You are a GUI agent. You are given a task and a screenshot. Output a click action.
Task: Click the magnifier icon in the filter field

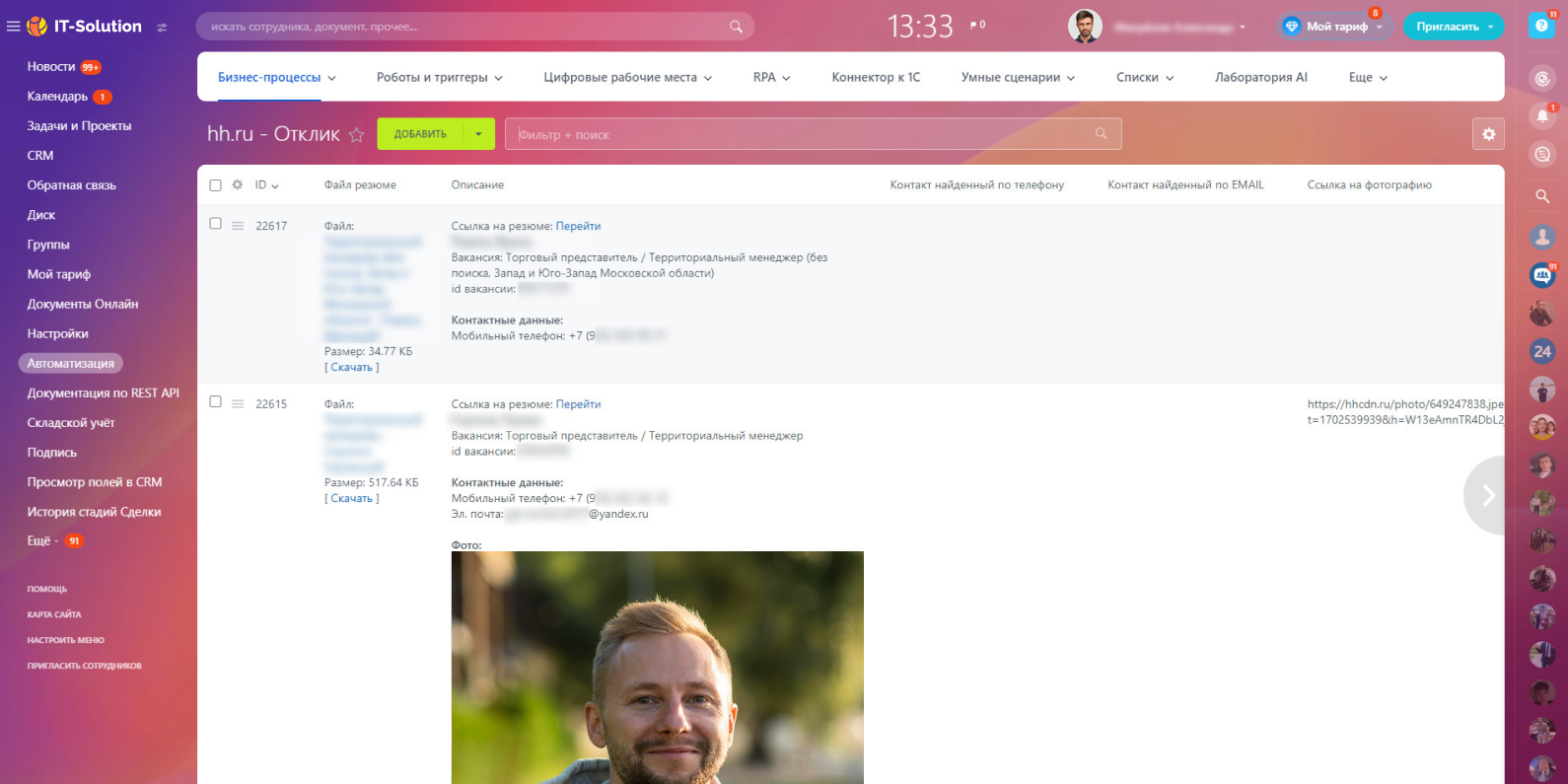click(1101, 134)
